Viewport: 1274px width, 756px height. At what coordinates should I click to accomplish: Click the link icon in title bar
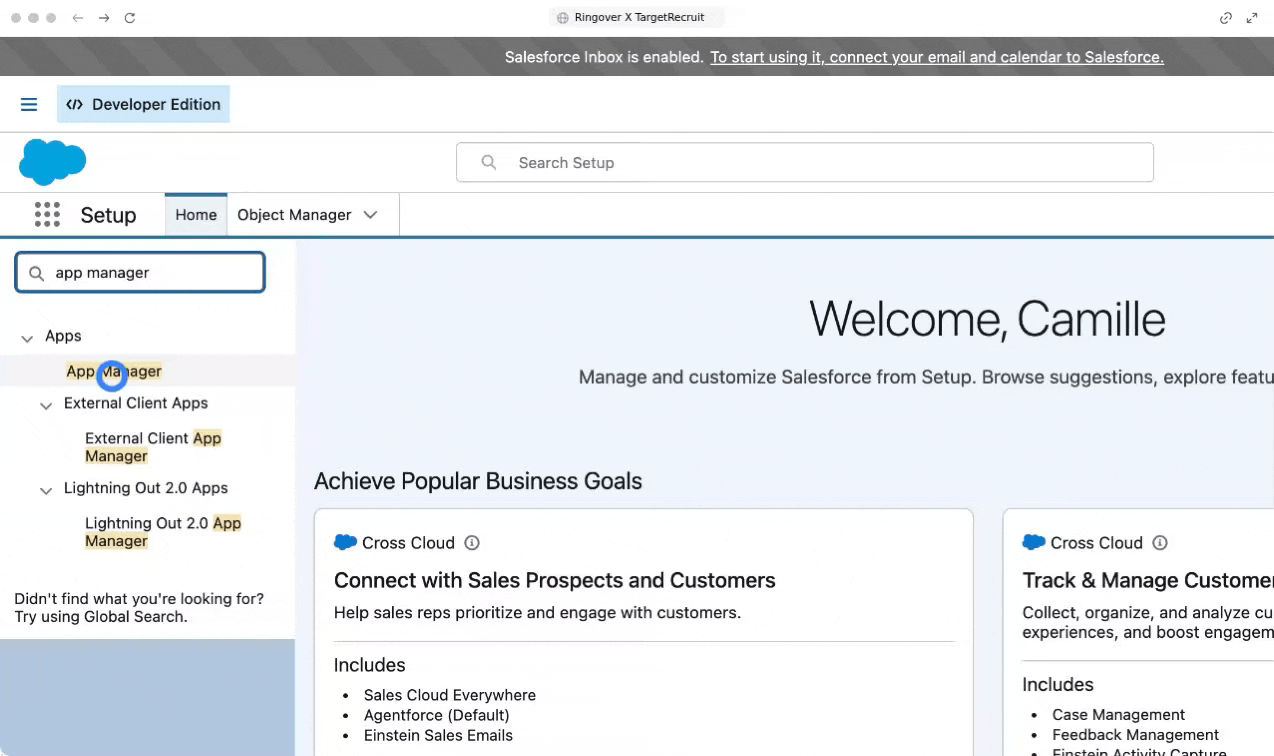point(1226,18)
